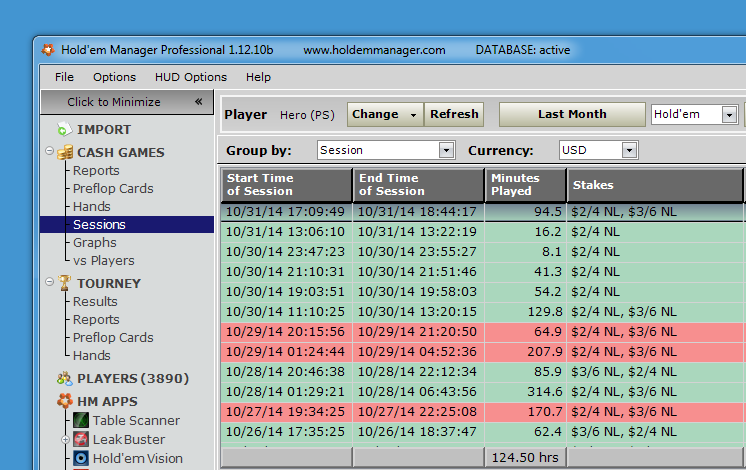Click the Players people icon
Screen dimensions: 746x470
(65, 378)
